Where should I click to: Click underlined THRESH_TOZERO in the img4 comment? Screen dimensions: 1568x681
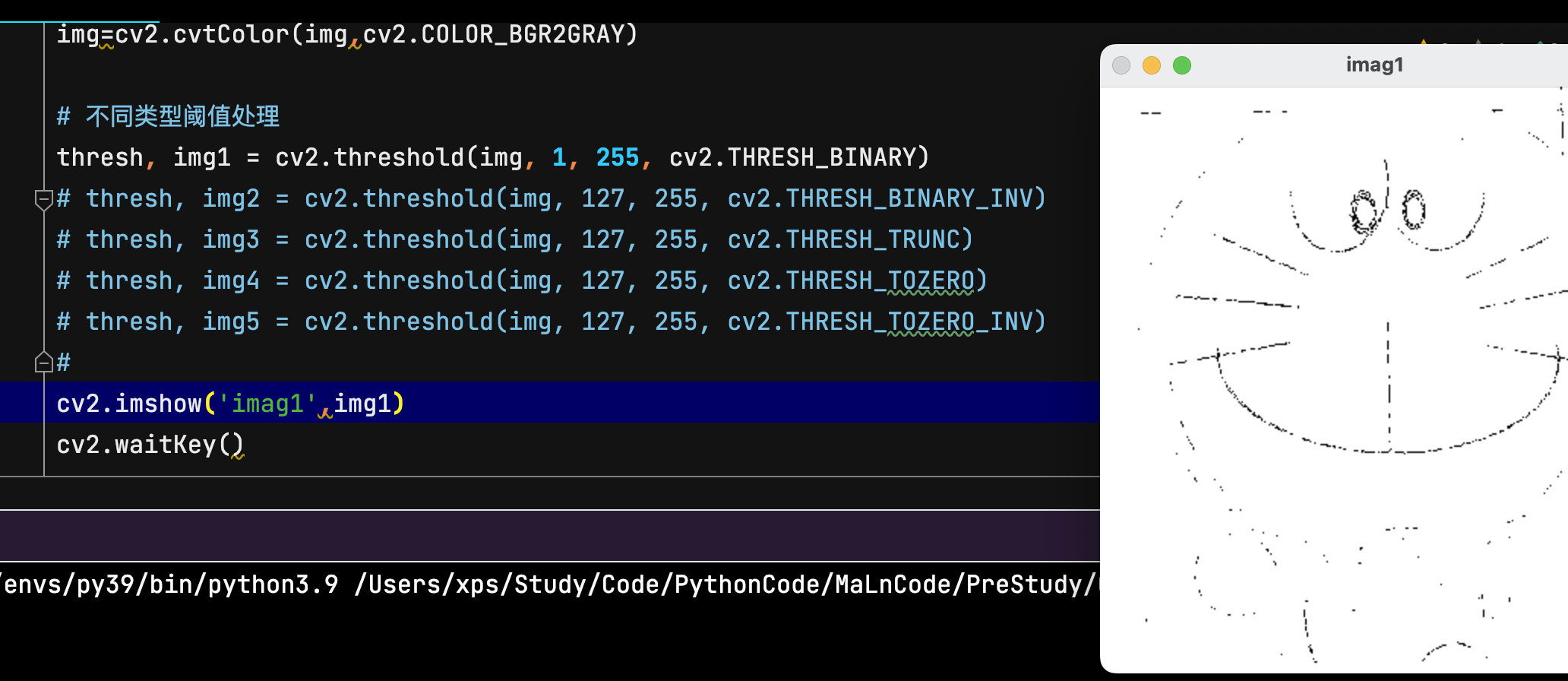[930, 280]
